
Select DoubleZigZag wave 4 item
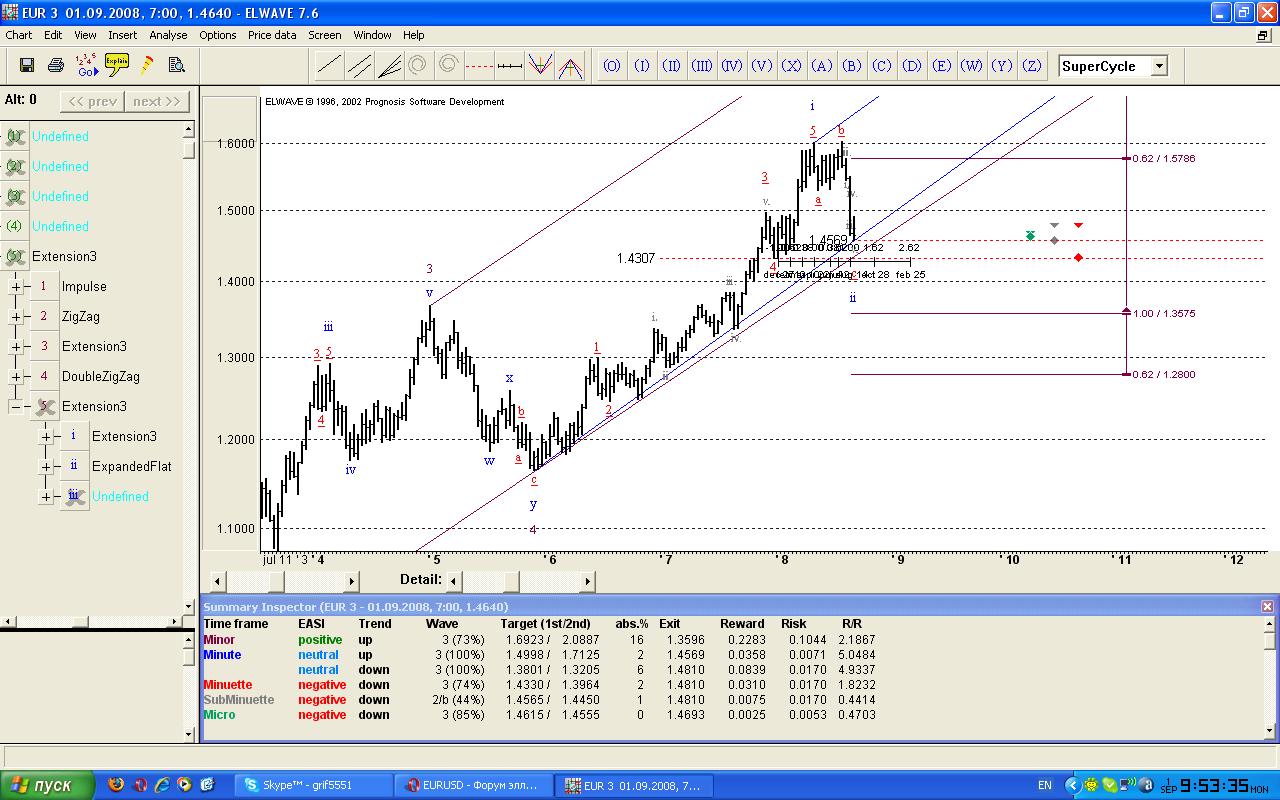(101, 377)
